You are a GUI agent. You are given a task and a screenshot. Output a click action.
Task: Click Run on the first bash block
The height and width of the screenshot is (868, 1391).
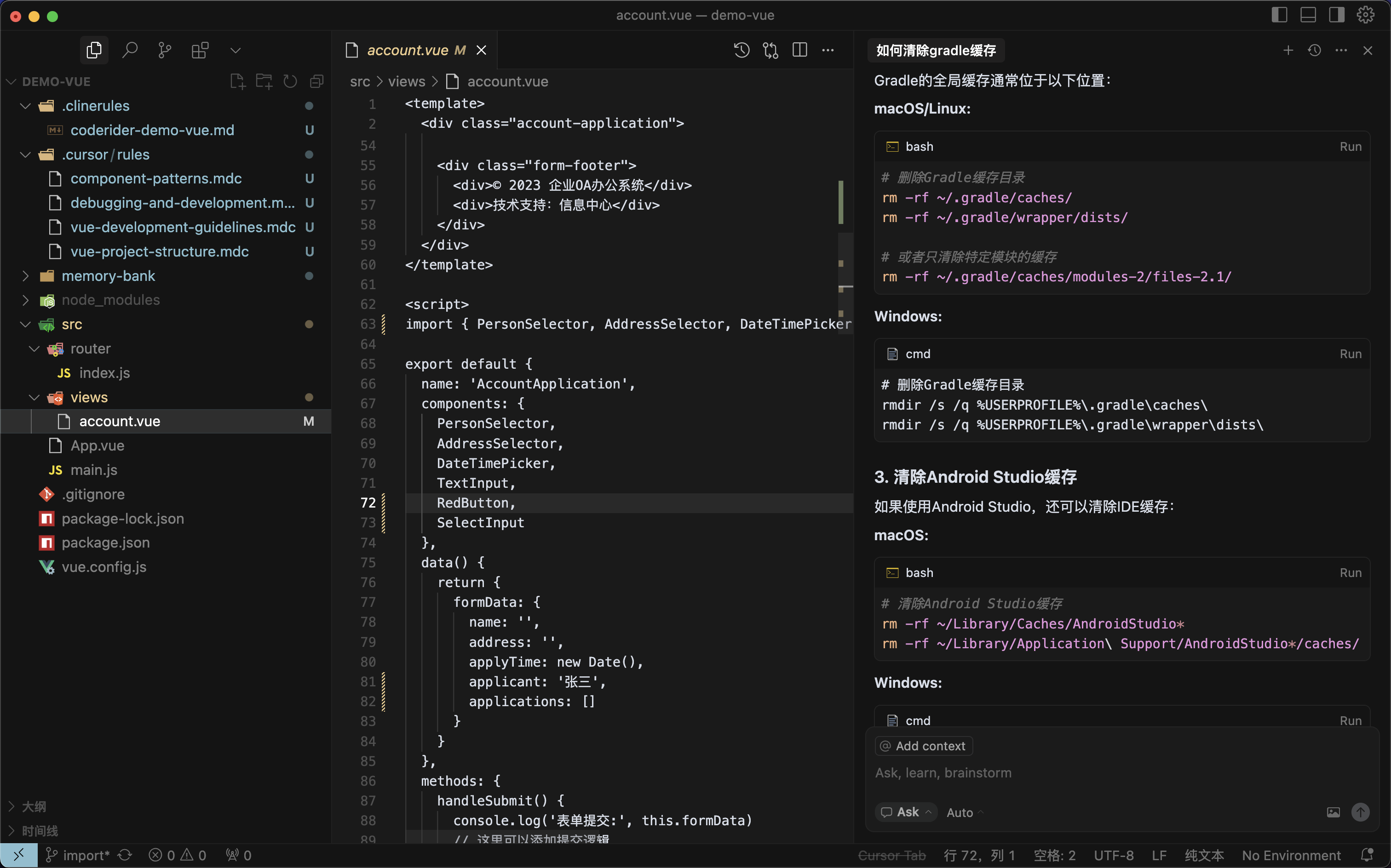[1350, 147]
